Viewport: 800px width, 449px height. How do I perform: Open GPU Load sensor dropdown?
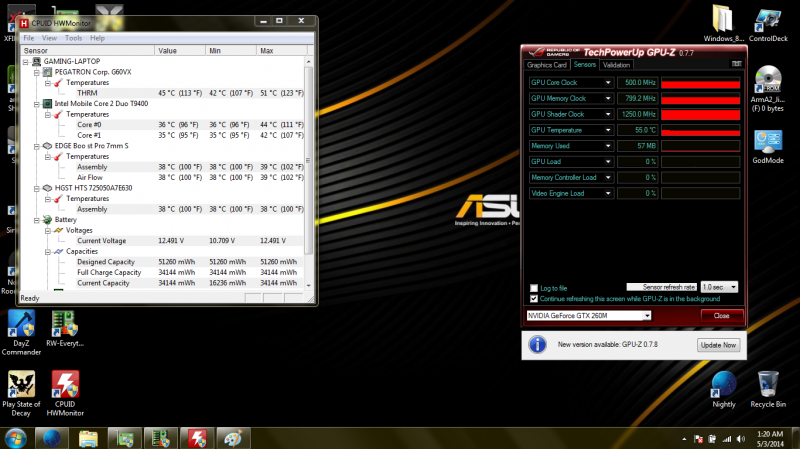608,162
